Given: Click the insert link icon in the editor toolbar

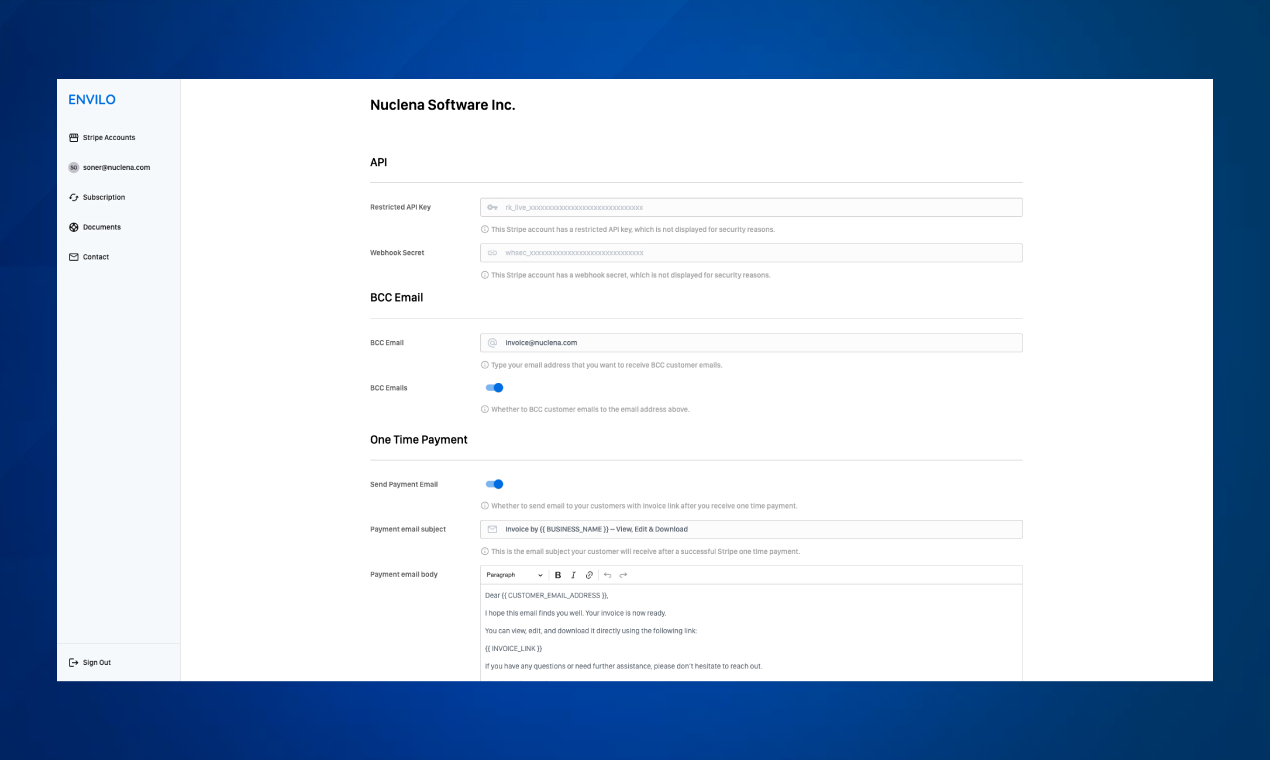Looking at the screenshot, I should (589, 575).
